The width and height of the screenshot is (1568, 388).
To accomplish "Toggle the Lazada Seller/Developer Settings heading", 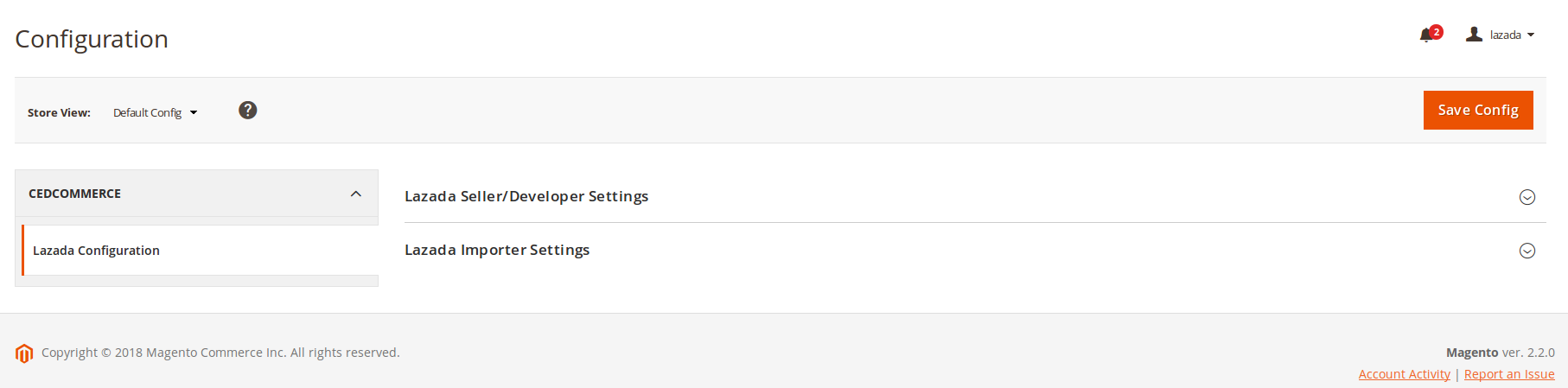I will tap(526, 196).
